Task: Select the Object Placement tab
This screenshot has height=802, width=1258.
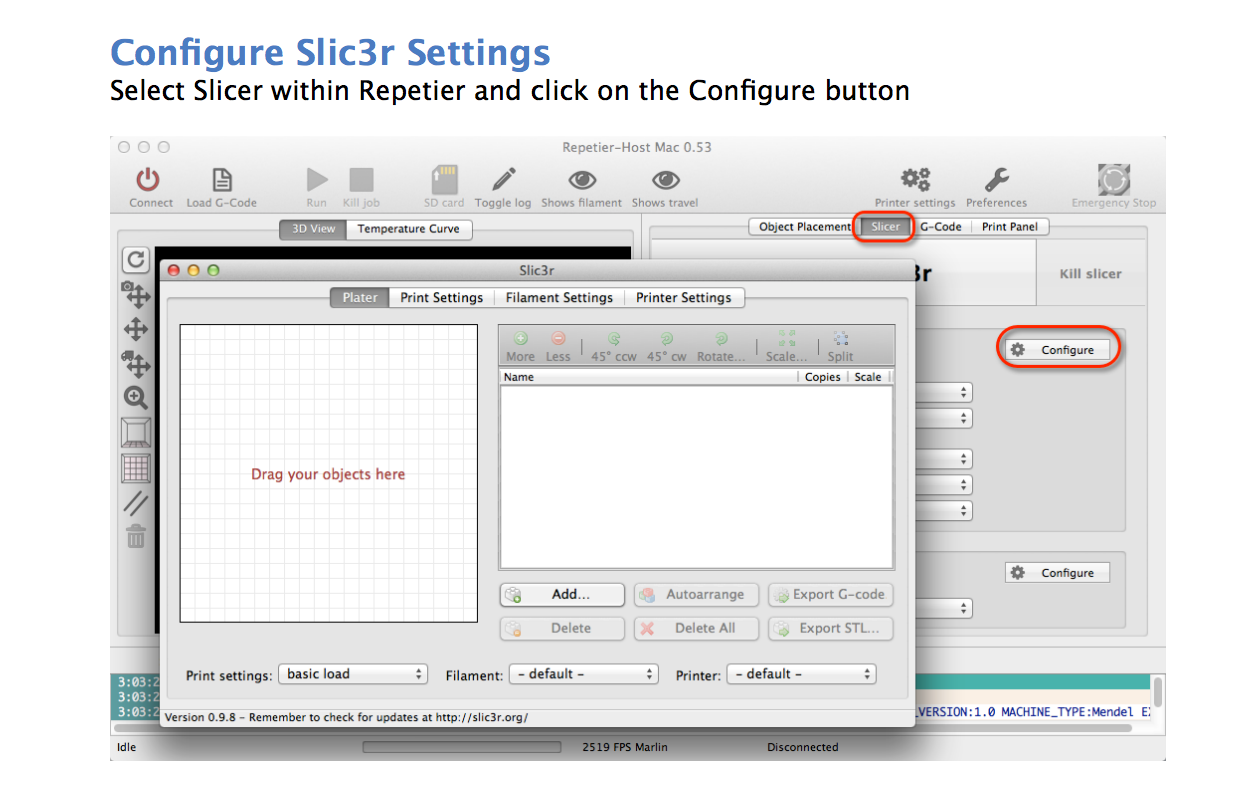Action: tap(804, 226)
